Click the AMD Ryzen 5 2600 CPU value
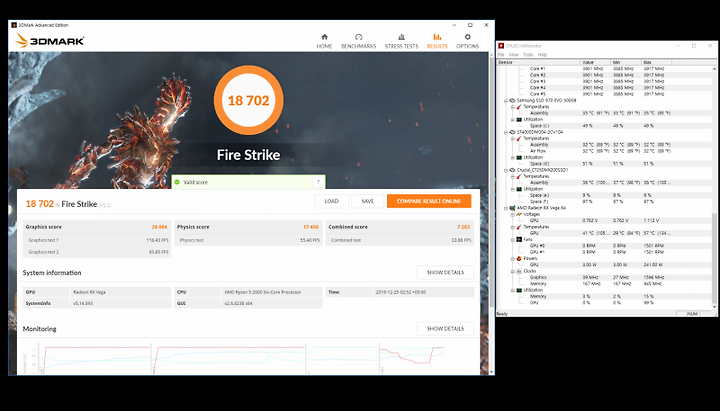Screen dimensions: 720x411 tap(263, 292)
